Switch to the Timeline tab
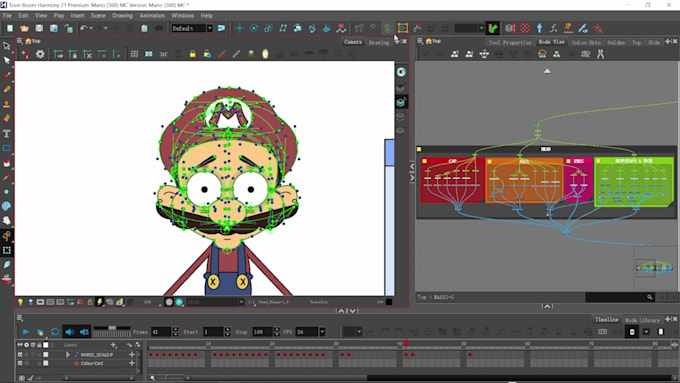 (606, 320)
